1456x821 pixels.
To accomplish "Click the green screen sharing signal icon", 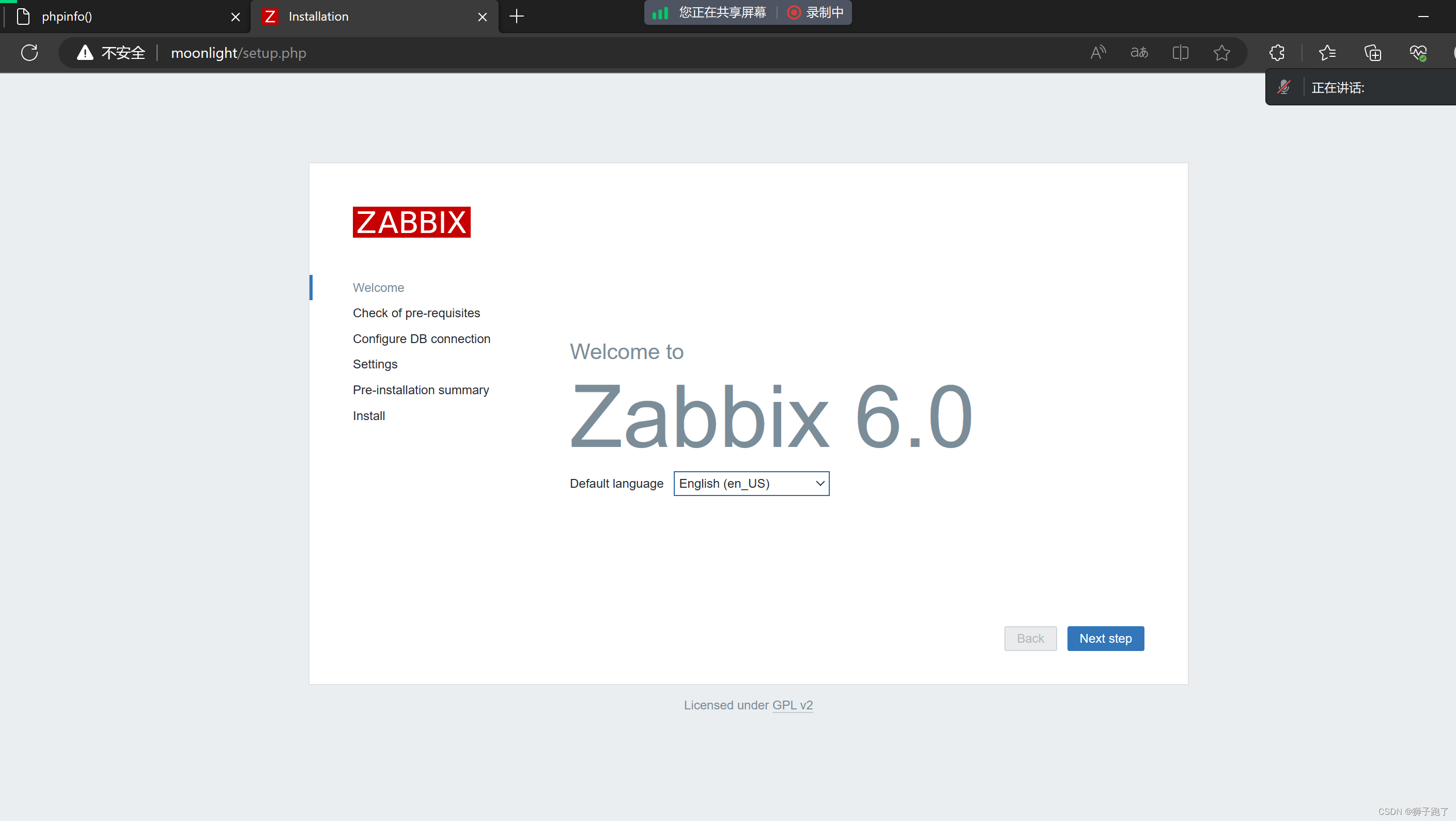I will [660, 12].
